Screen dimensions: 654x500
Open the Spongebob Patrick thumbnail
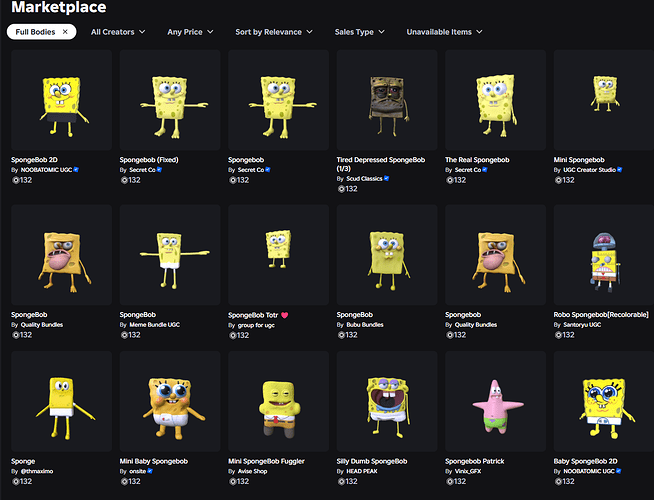(495, 401)
